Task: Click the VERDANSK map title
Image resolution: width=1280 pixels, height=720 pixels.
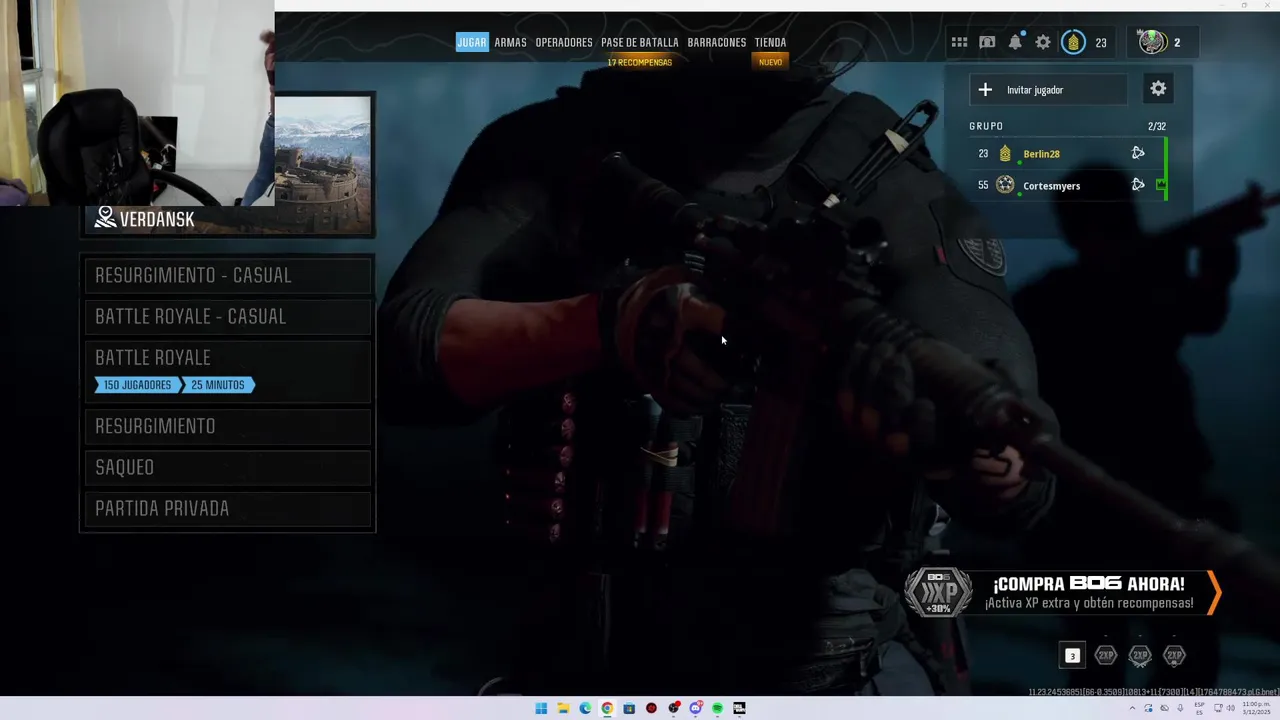Action: (x=157, y=219)
